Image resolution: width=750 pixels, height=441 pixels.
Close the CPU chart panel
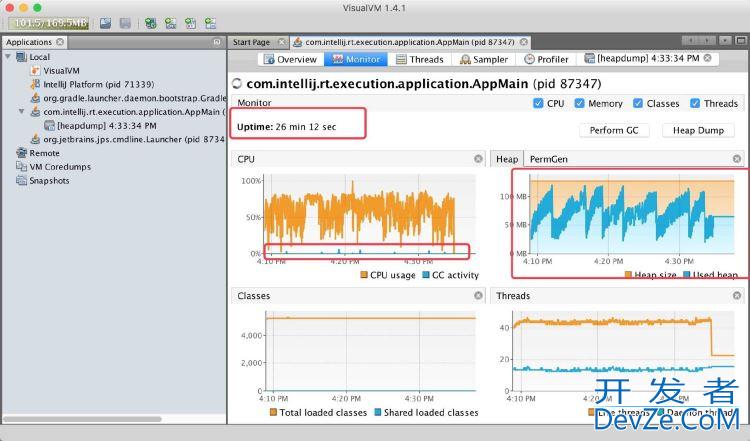click(x=478, y=159)
